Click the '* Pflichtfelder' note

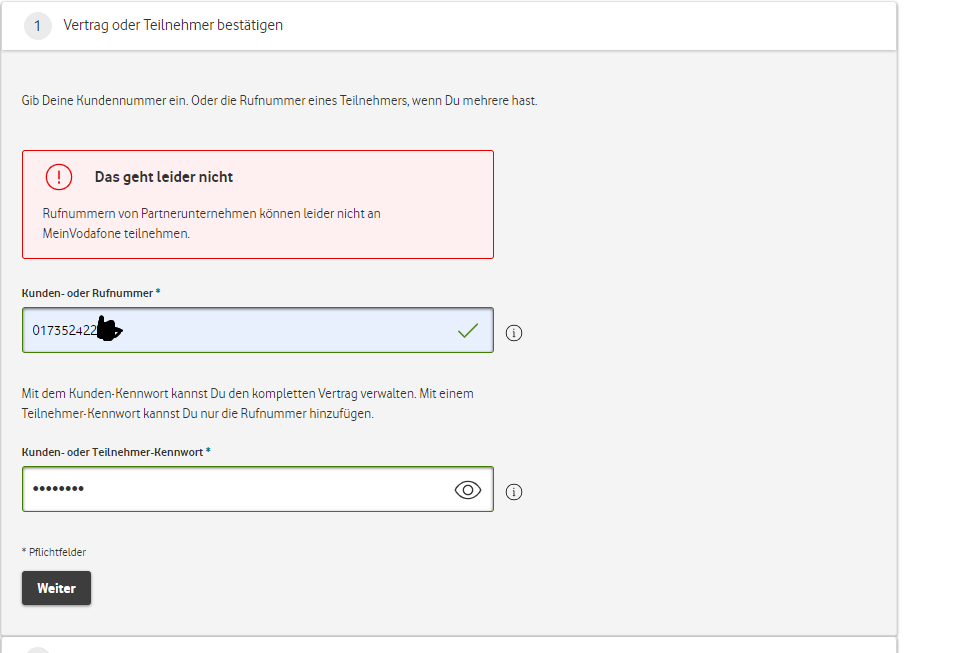[61, 552]
